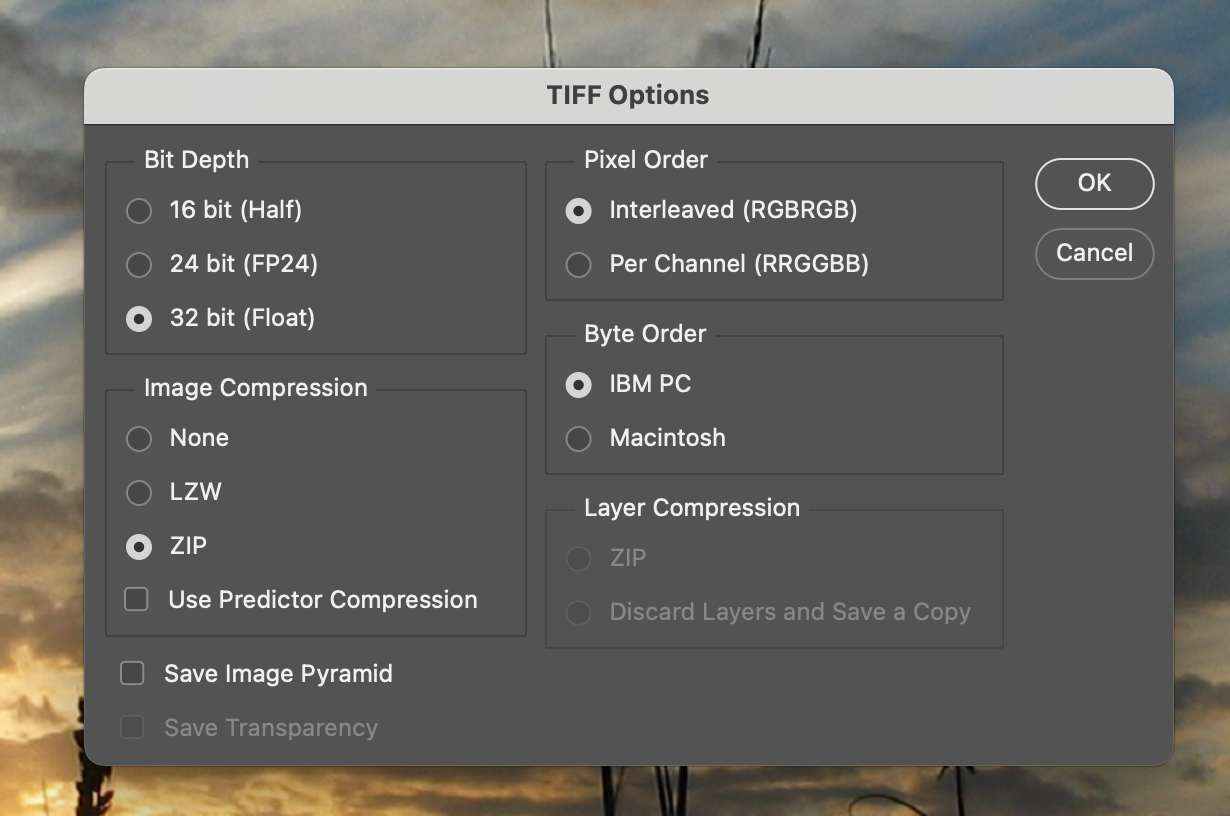The image size is (1230, 816).
Task: Click ZIP under Layer Compression
Action: 578,559
